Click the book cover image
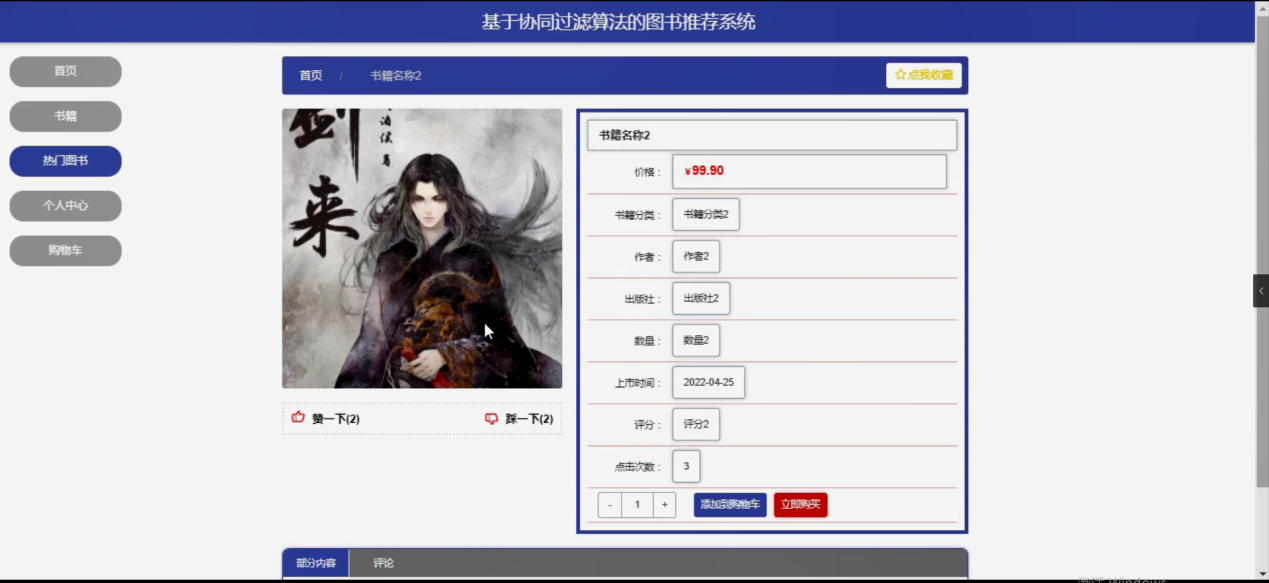Screen dimensions: 1269x583 point(422,248)
